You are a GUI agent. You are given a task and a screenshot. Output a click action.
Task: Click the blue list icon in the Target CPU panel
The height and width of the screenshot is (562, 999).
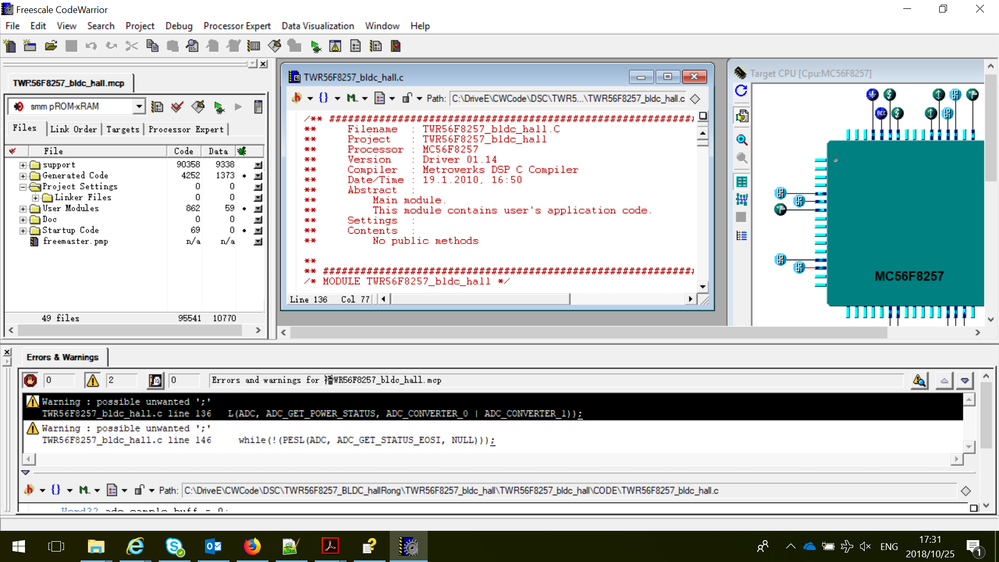742,236
